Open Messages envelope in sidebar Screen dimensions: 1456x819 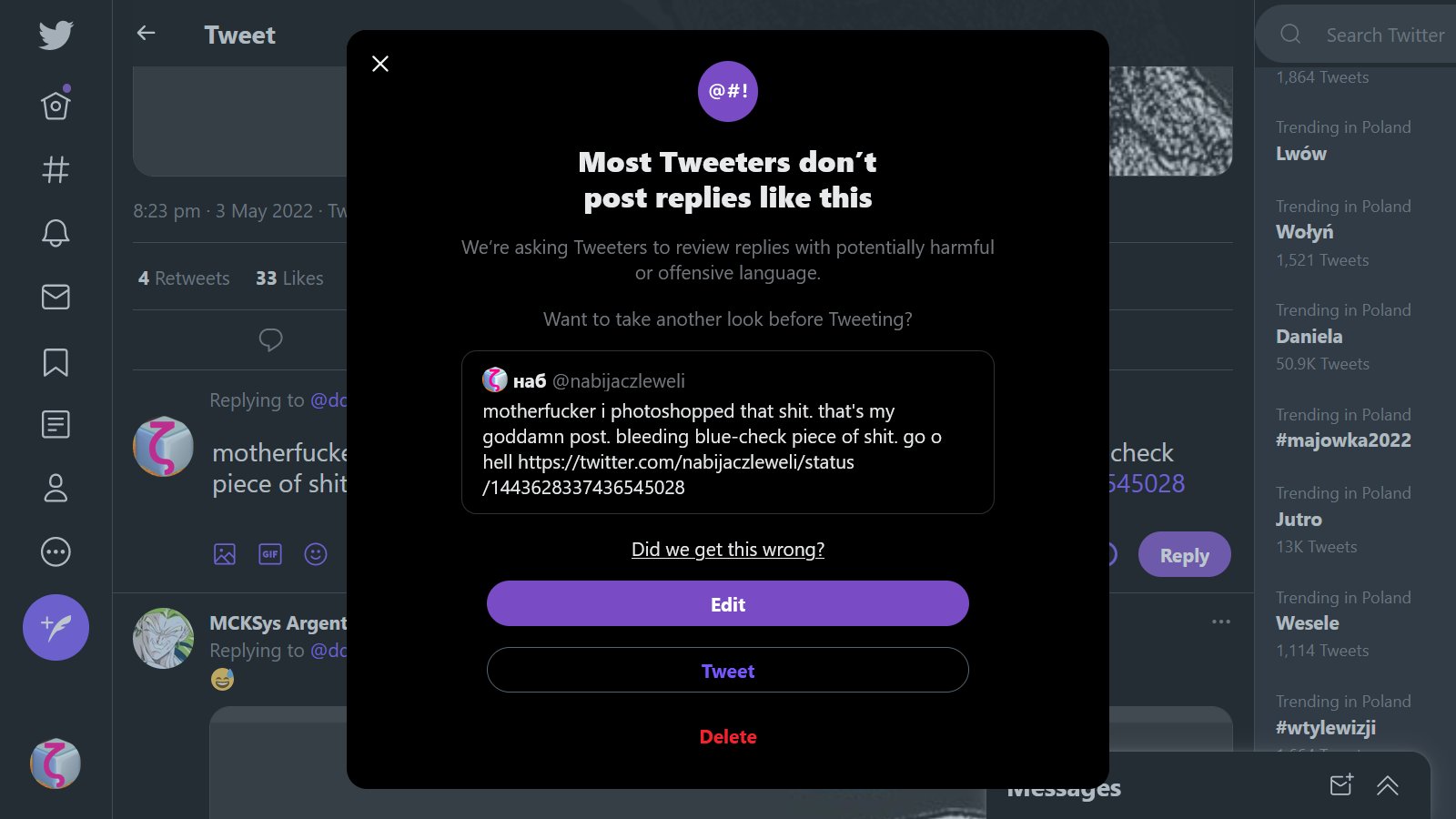click(56, 297)
